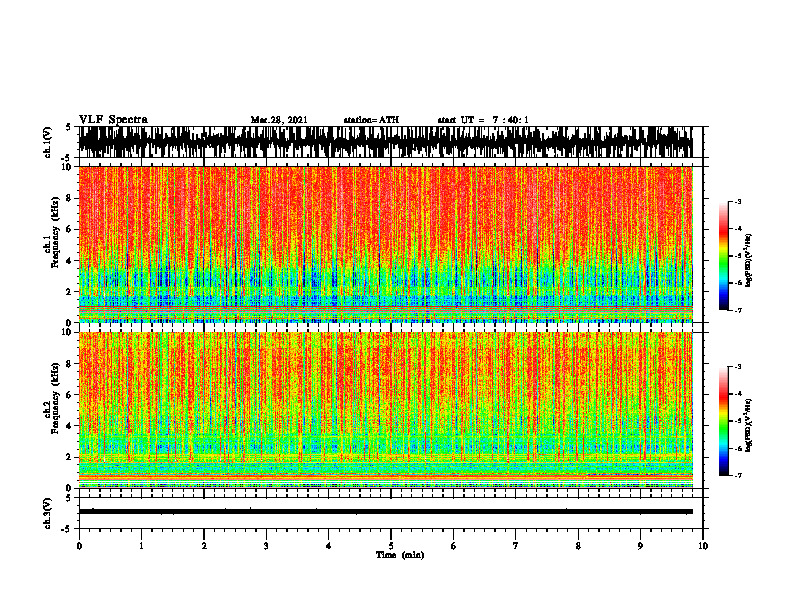Click the 4 kHz tick on ch.2 axis
The width and height of the screenshot is (792, 612).
pyautogui.click(x=70, y=426)
